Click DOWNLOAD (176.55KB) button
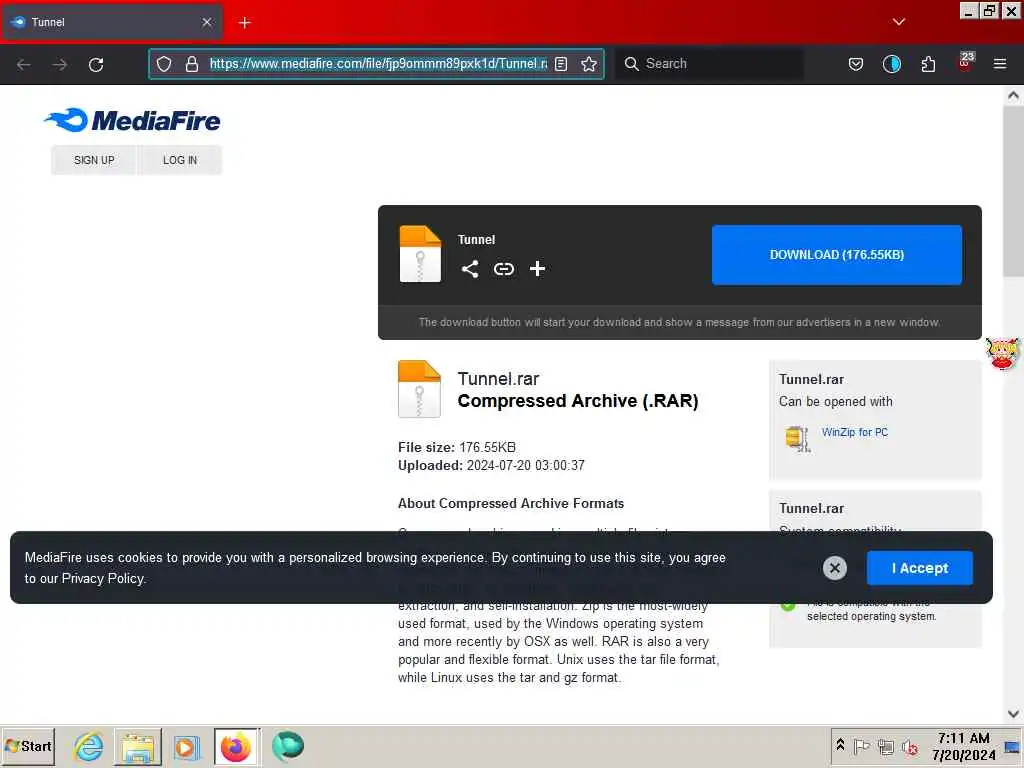Screen dimensions: 1024x768 click(x=837, y=255)
